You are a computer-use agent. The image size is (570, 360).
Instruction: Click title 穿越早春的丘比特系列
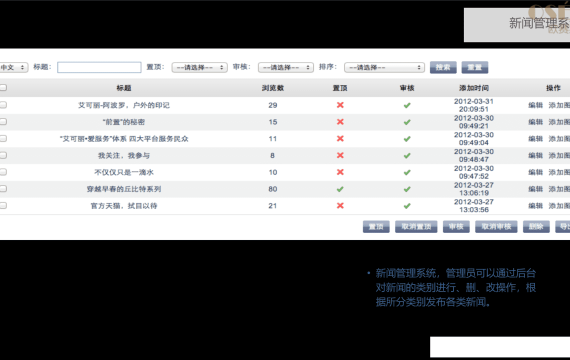coord(124,189)
